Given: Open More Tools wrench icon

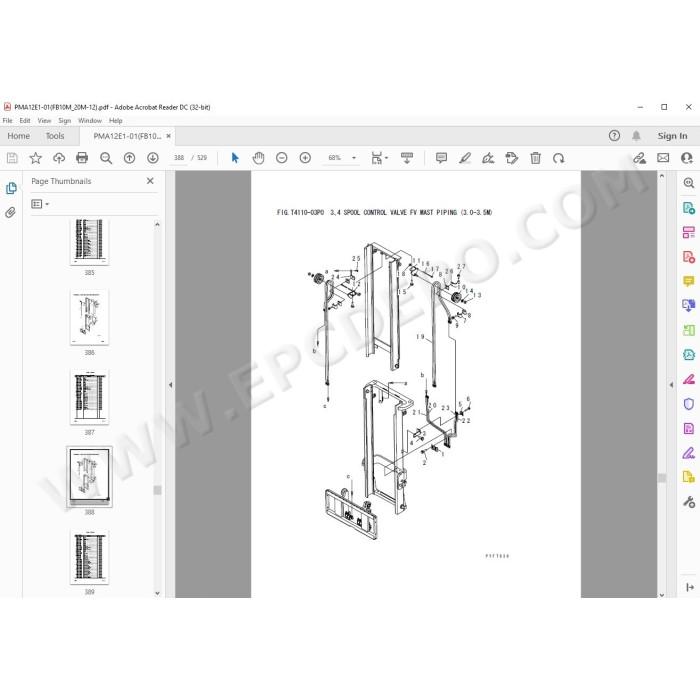Looking at the screenshot, I should pyautogui.click(x=689, y=502).
